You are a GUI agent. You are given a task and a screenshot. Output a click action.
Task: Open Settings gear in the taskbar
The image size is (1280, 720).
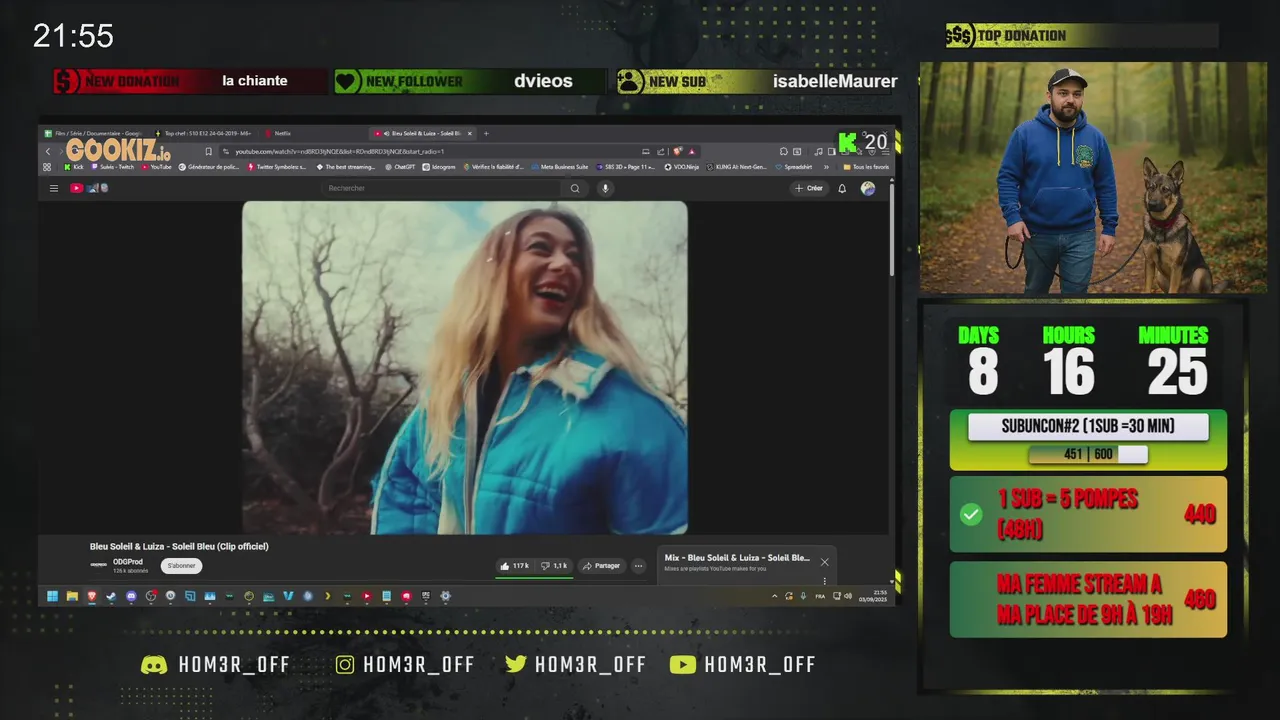tap(445, 596)
